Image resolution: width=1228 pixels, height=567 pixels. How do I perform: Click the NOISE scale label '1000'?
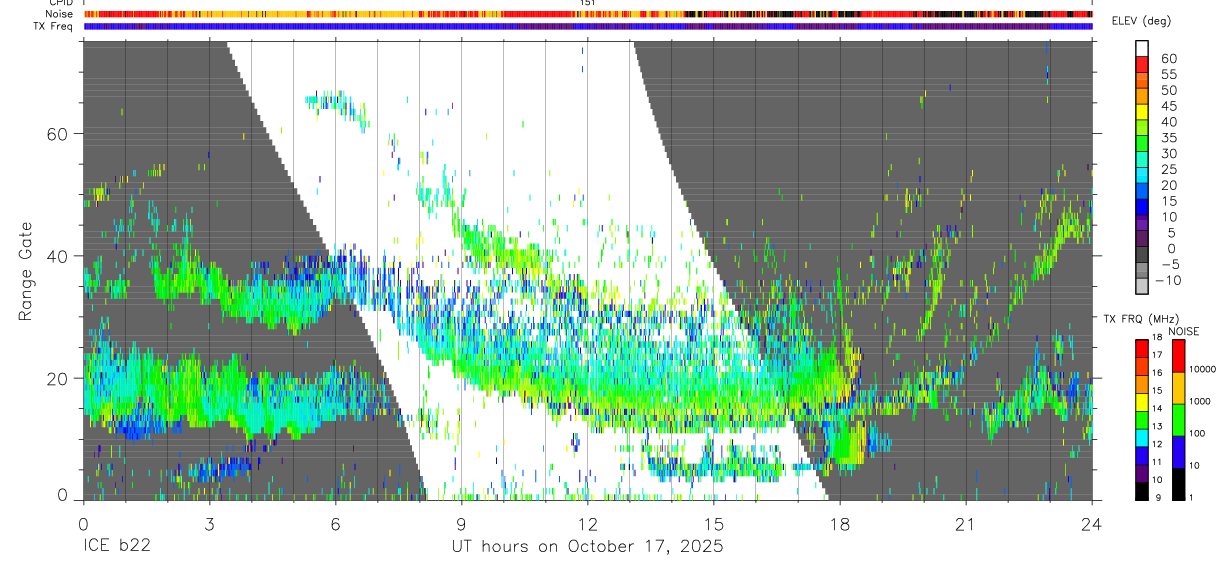(1200, 401)
